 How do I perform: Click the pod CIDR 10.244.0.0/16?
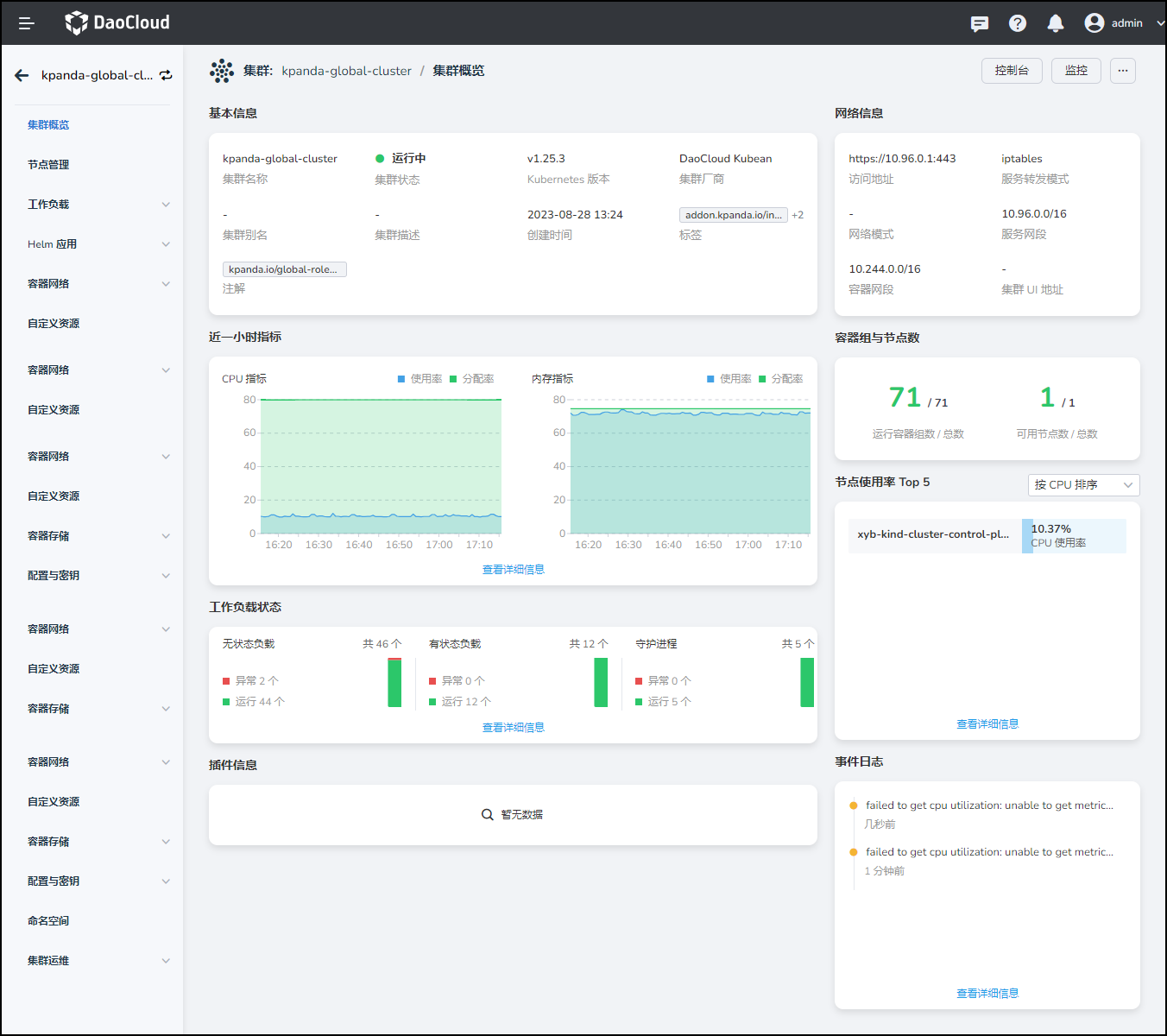pyautogui.click(x=885, y=269)
